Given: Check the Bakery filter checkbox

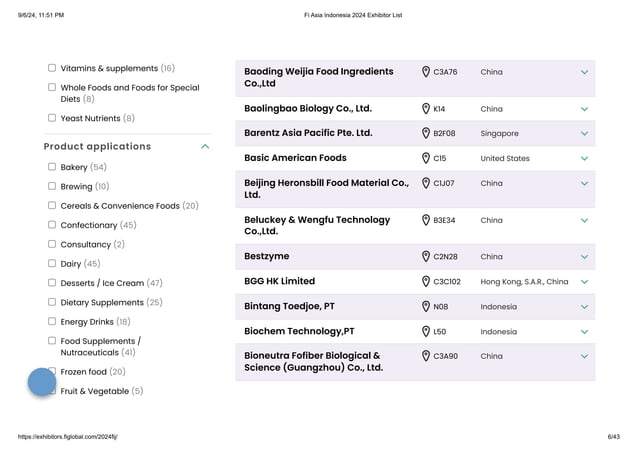Looking at the screenshot, I should [52, 167].
